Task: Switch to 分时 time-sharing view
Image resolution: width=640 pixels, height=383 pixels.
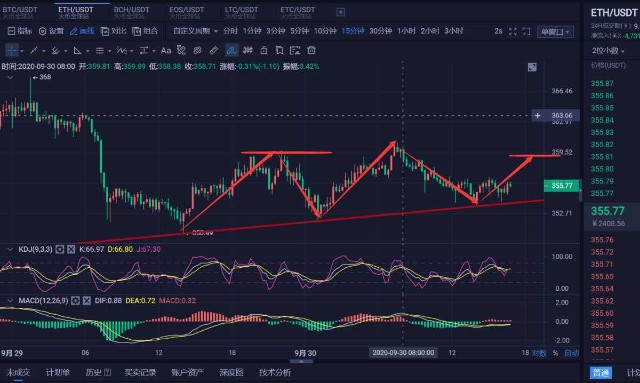Action: (230, 31)
